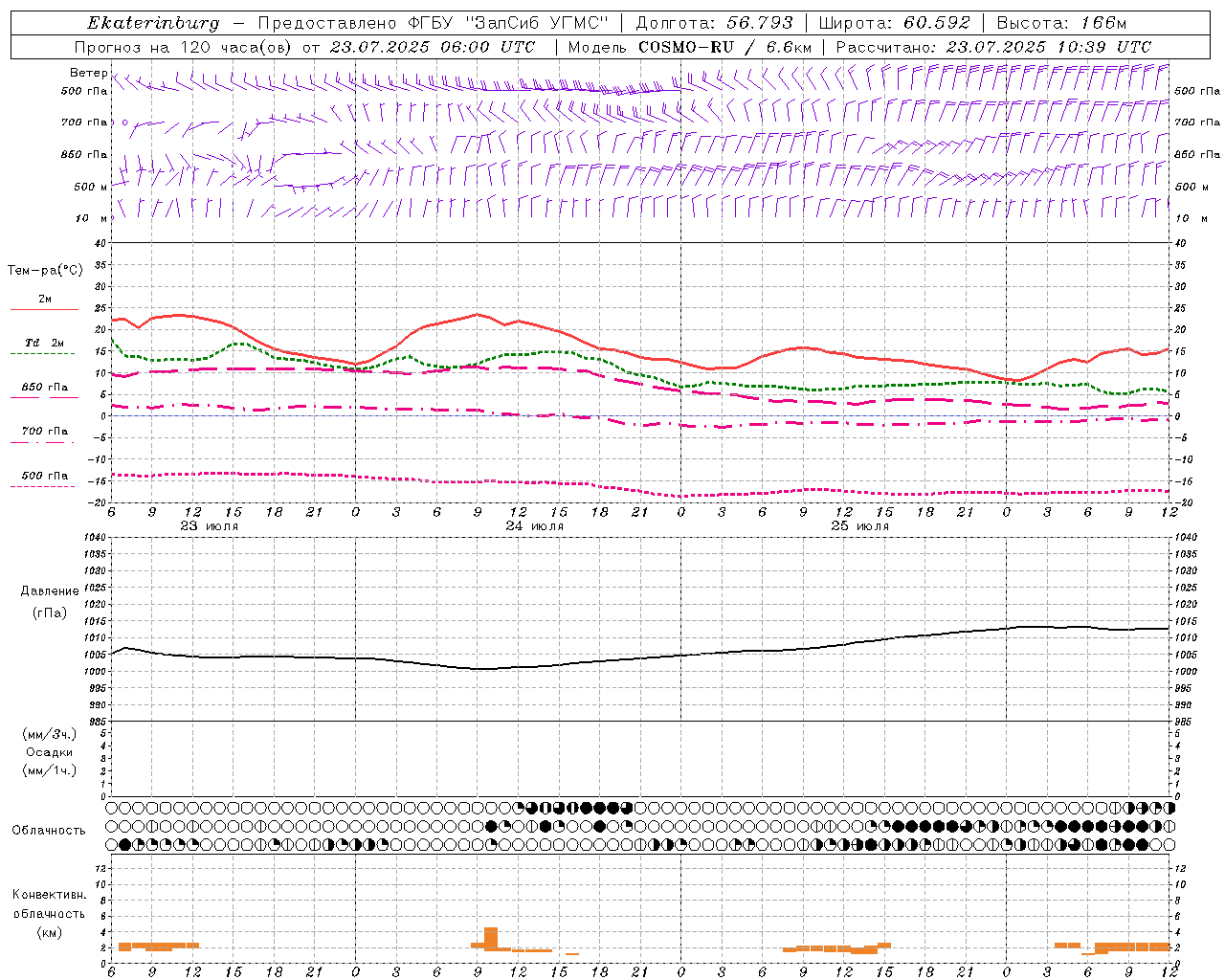Click the "Предоставлено ФГБУ ЗапСиб УГМС" provider text
Screen dimensions: 1225x980
click(434, 23)
